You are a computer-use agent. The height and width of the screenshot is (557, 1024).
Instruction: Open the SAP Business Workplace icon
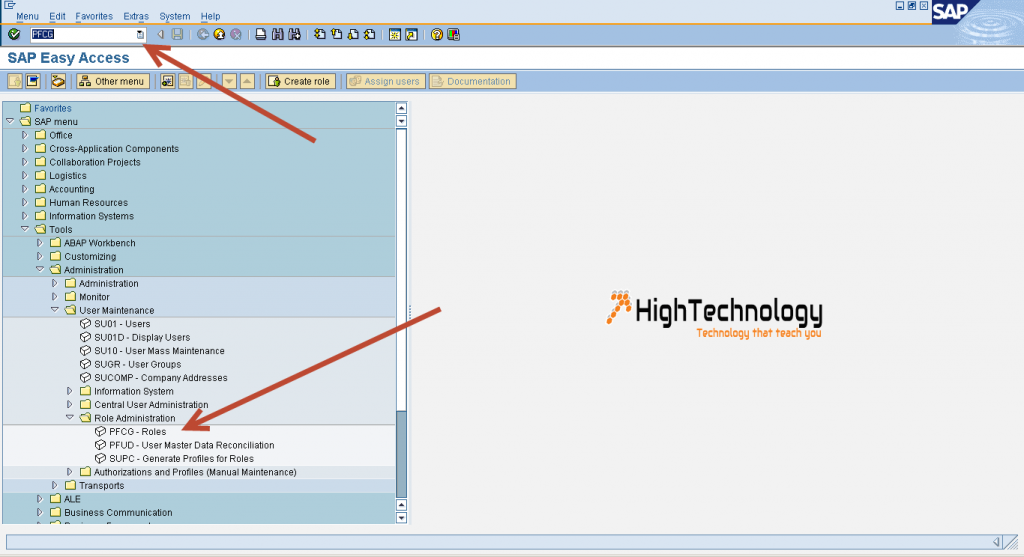pyautogui.click(x=58, y=81)
